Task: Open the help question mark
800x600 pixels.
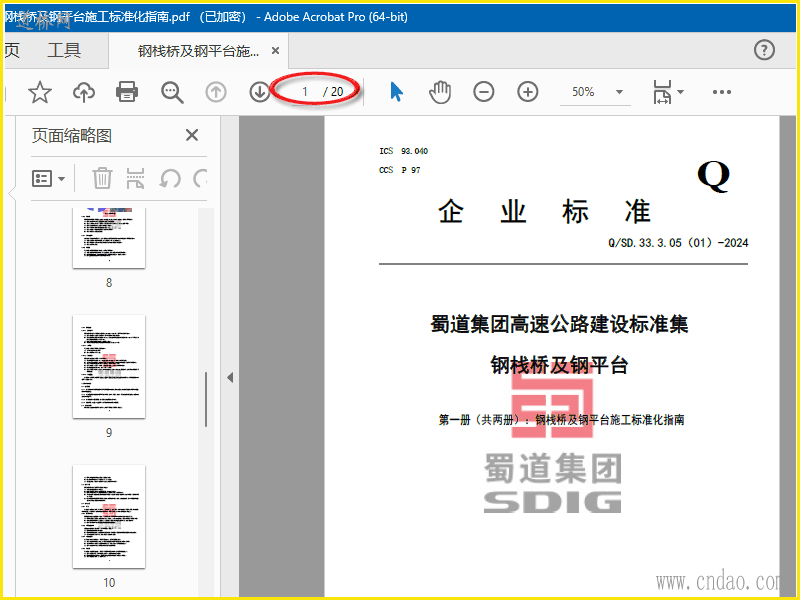Action: click(x=764, y=50)
